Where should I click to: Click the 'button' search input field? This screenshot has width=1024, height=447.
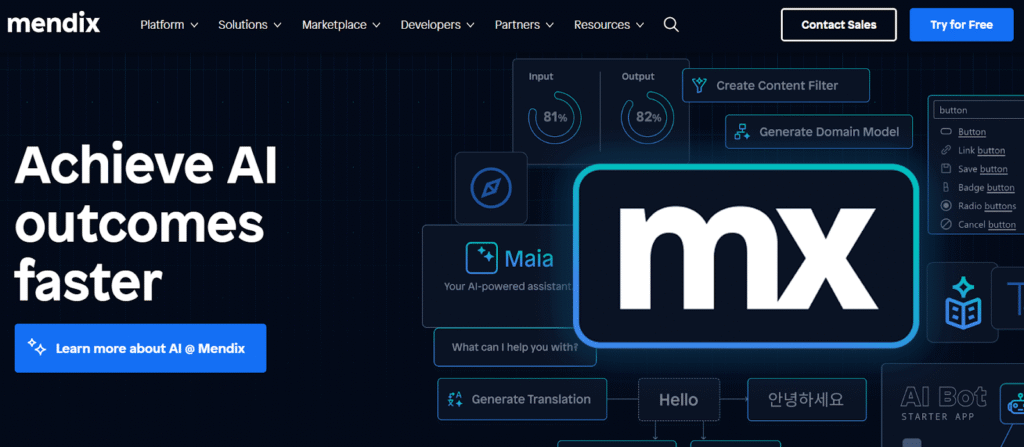pos(978,110)
